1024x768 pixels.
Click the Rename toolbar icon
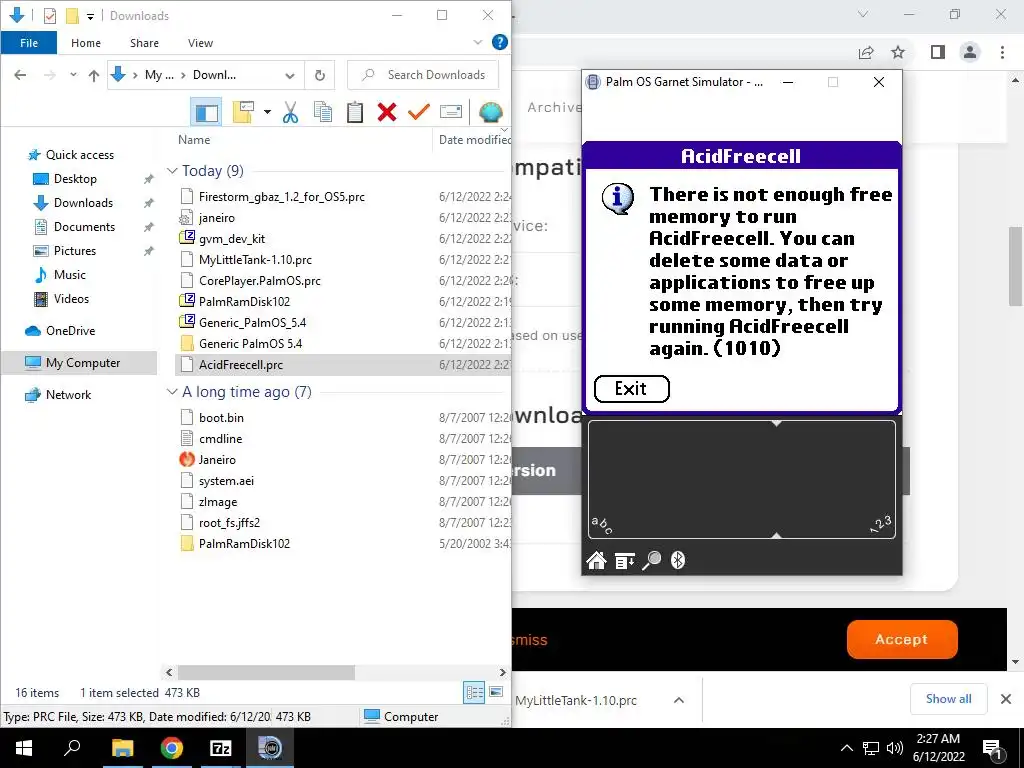point(451,112)
